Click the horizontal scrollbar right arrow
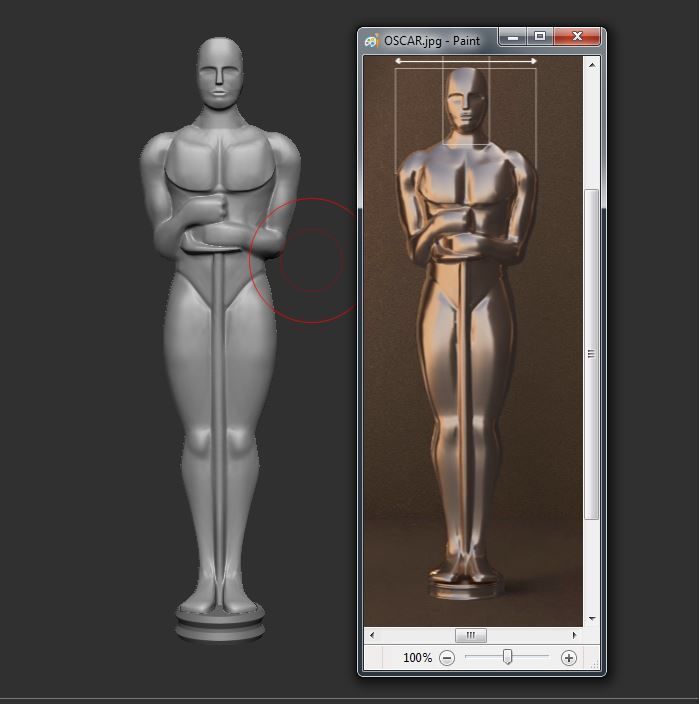Viewport: 699px width, 704px height. [574, 635]
